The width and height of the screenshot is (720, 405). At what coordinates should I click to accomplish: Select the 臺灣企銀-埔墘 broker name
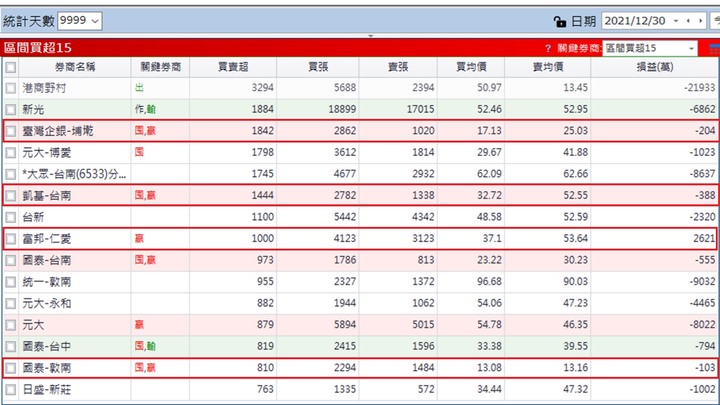point(58,131)
